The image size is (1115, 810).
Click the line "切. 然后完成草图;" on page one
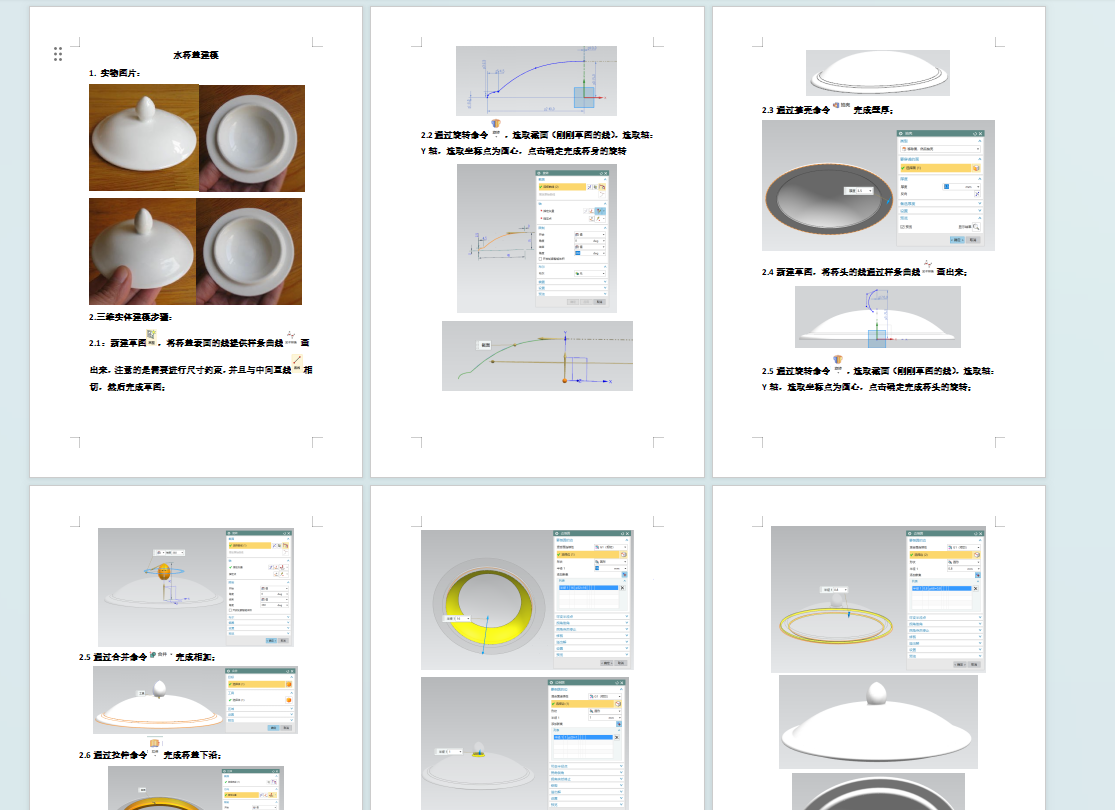(127, 387)
